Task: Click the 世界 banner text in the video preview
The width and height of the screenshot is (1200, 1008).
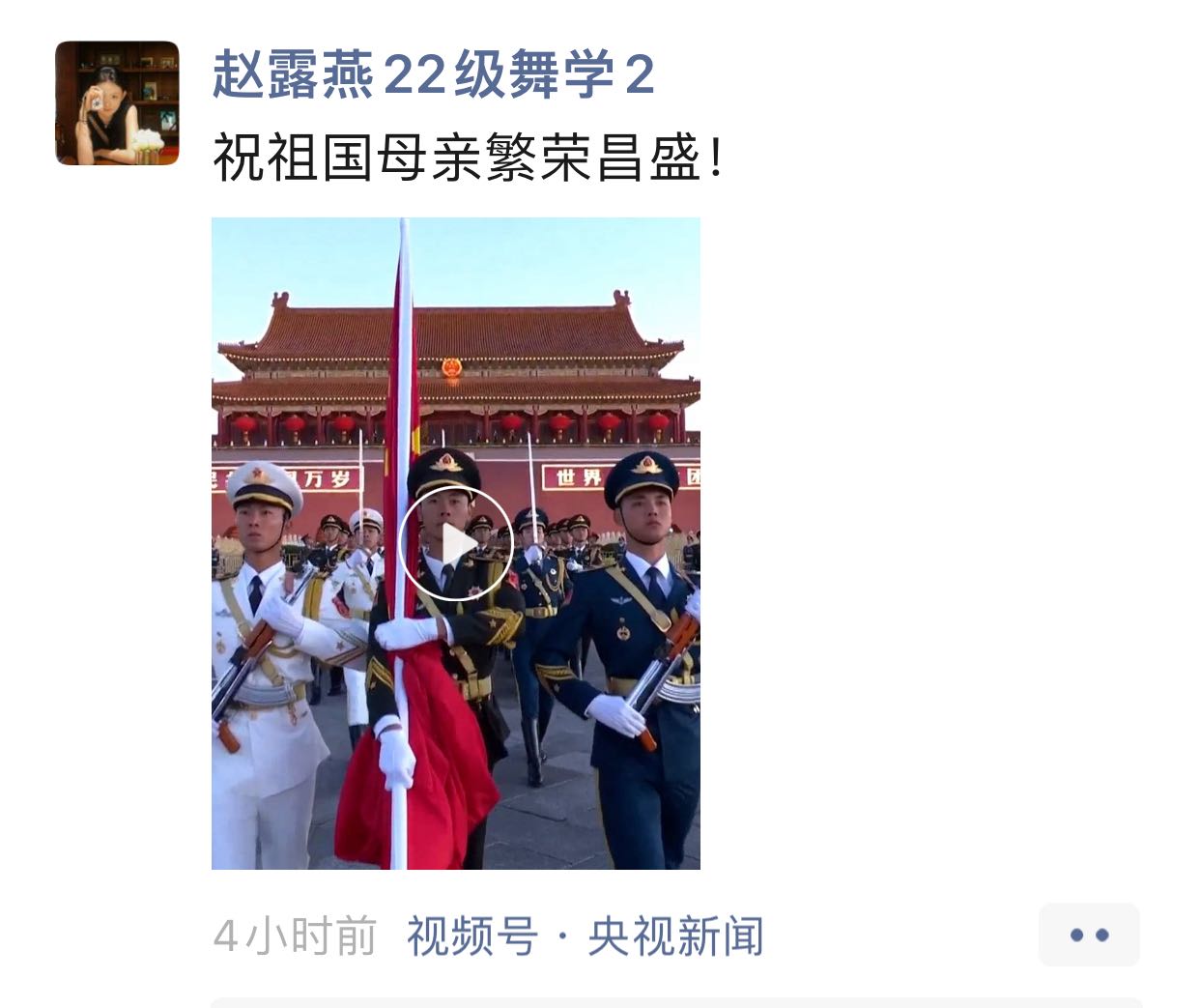Action: tap(579, 477)
